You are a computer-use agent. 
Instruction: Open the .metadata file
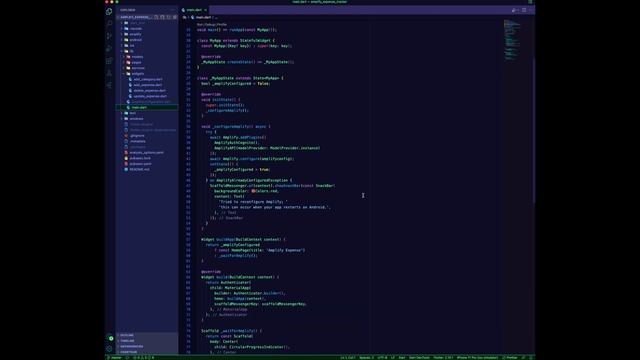[138, 141]
